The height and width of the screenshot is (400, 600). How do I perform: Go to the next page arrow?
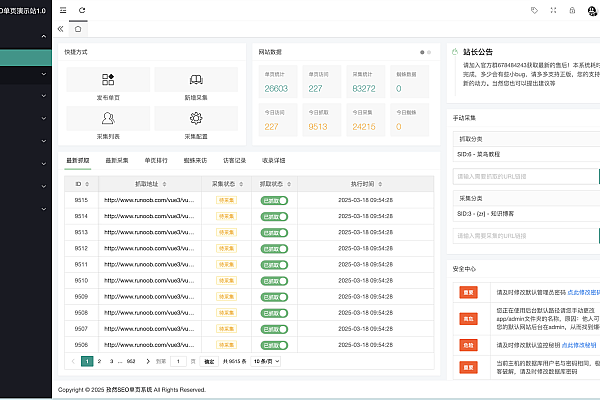coord(148,361)
